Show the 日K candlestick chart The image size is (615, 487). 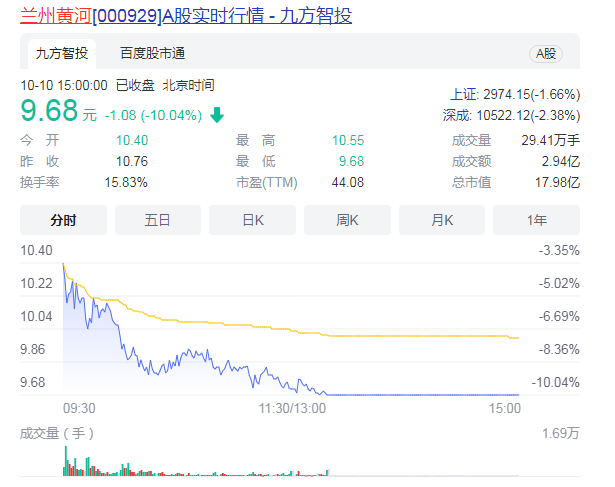252,220
